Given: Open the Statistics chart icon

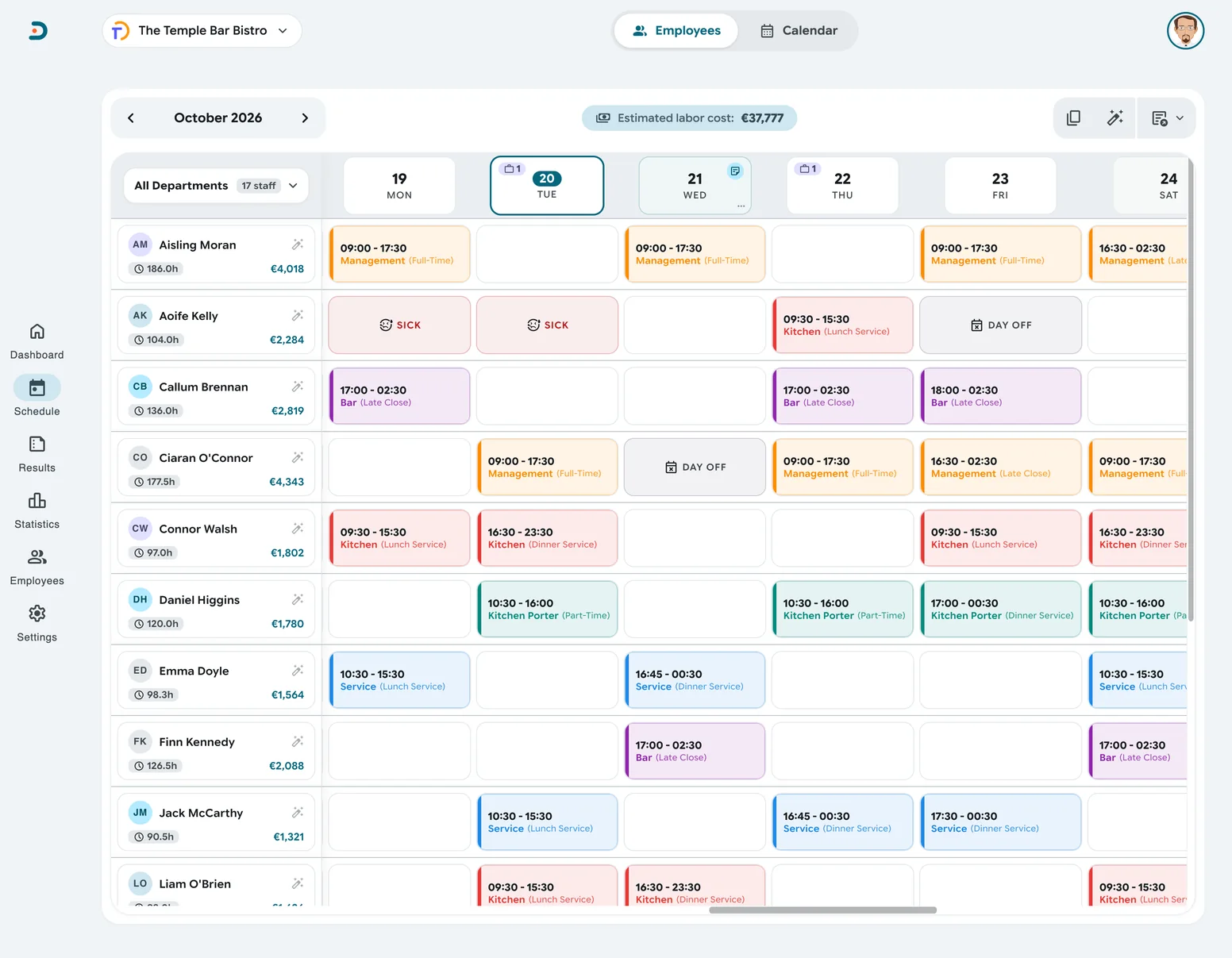Looking at the screenshot, I should click(37, 501).
